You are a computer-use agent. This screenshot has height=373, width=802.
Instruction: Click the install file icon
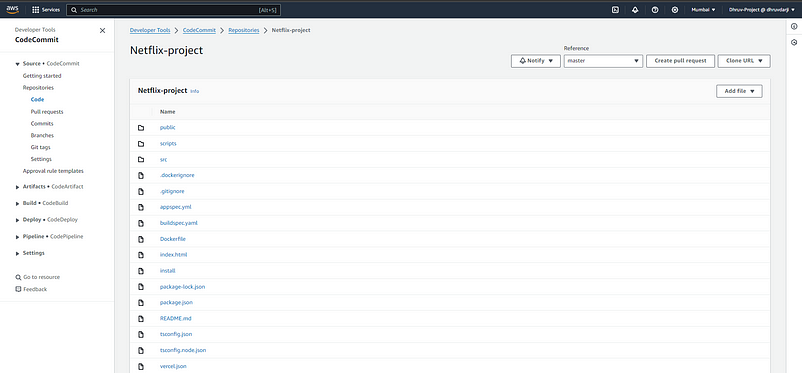(x=141, y=271)
